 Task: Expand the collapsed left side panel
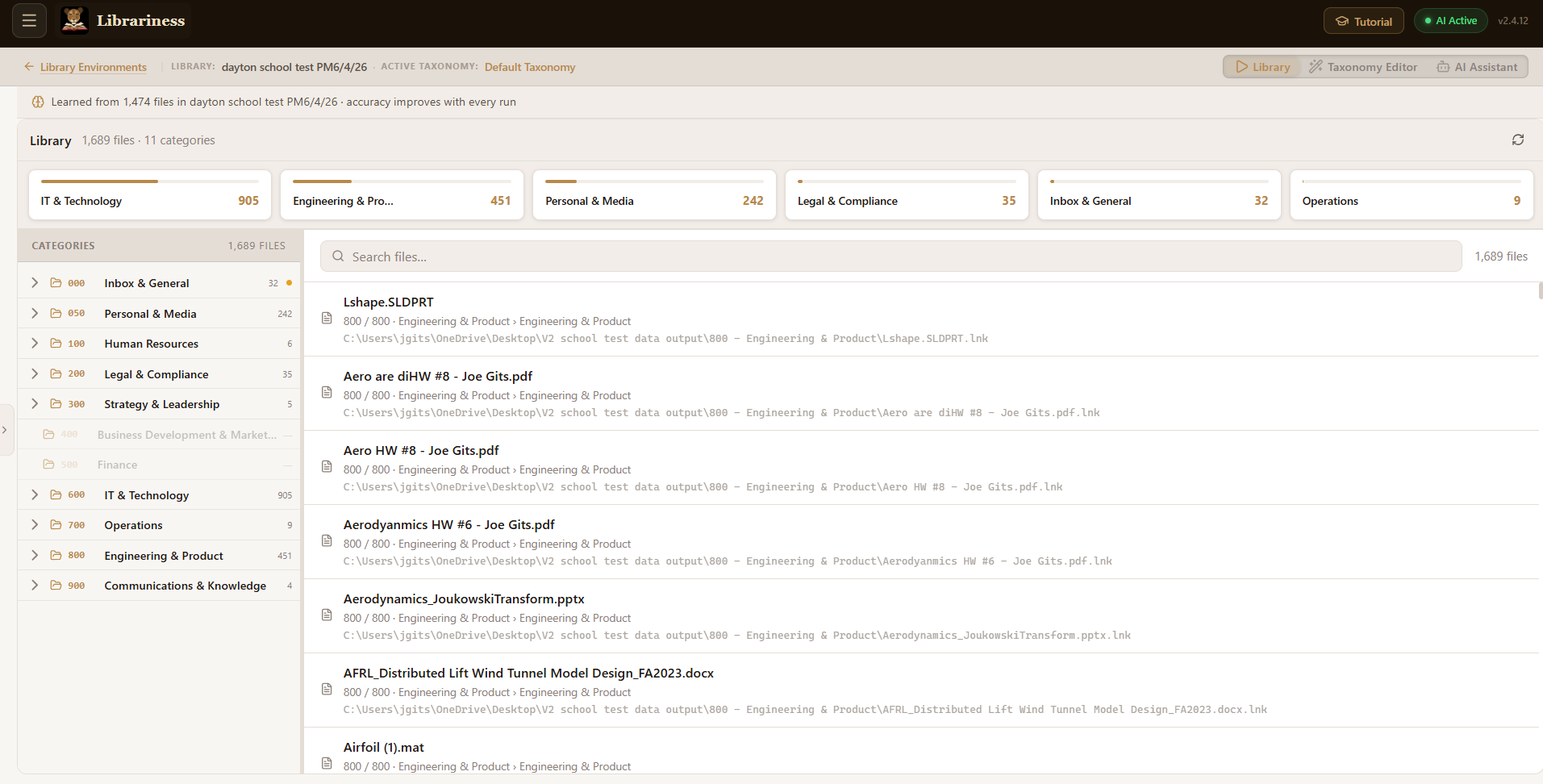5,430
